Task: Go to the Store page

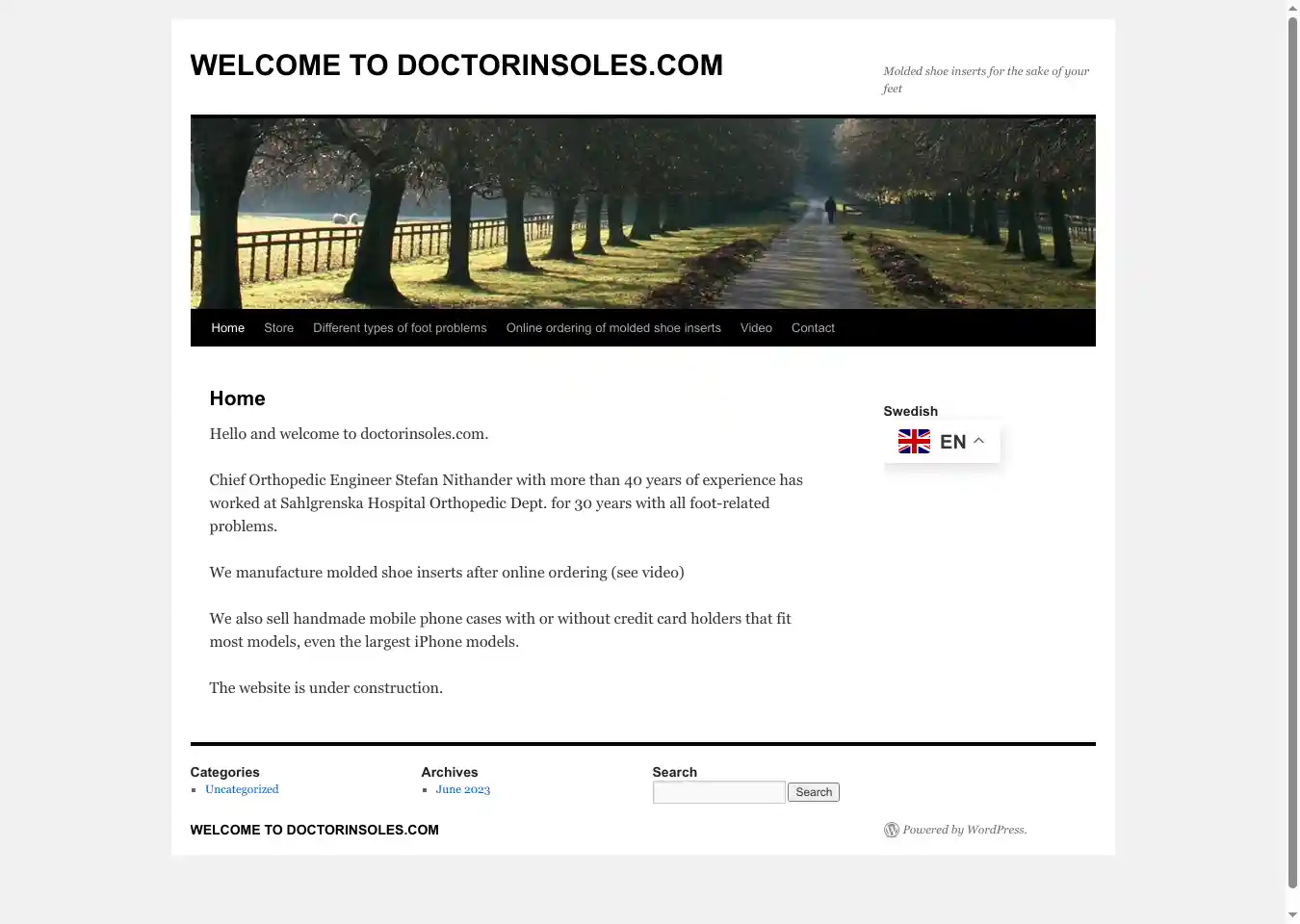Action: (x=278, y=328)
